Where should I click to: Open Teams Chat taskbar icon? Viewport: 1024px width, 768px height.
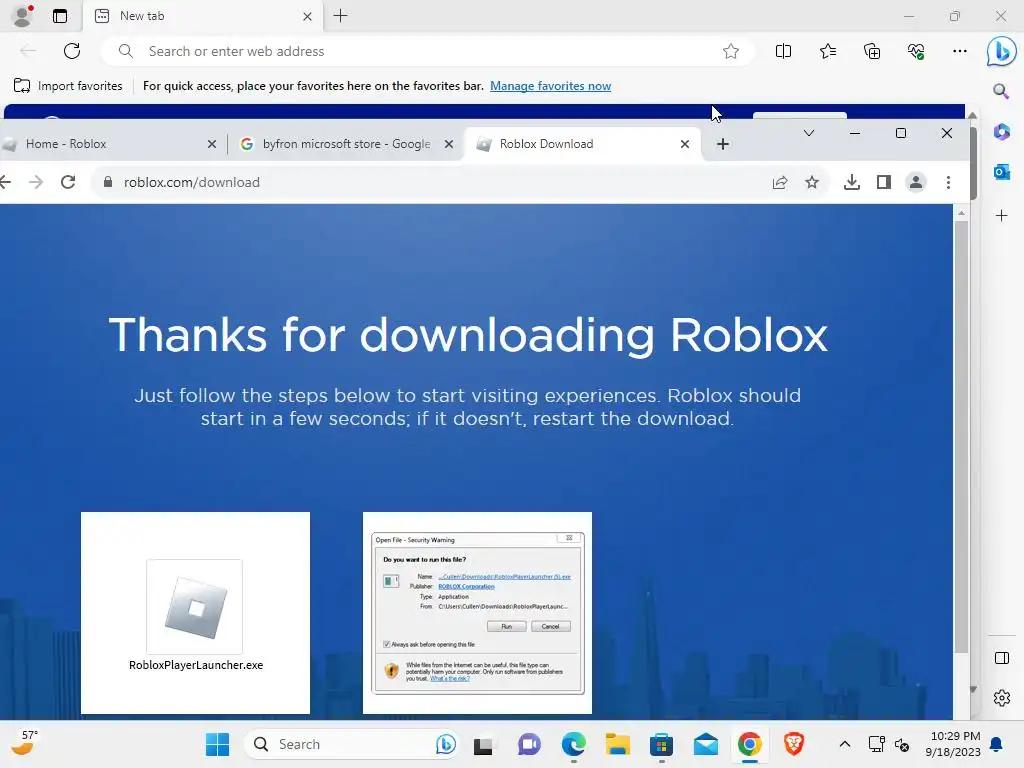[x=529, y=744]
